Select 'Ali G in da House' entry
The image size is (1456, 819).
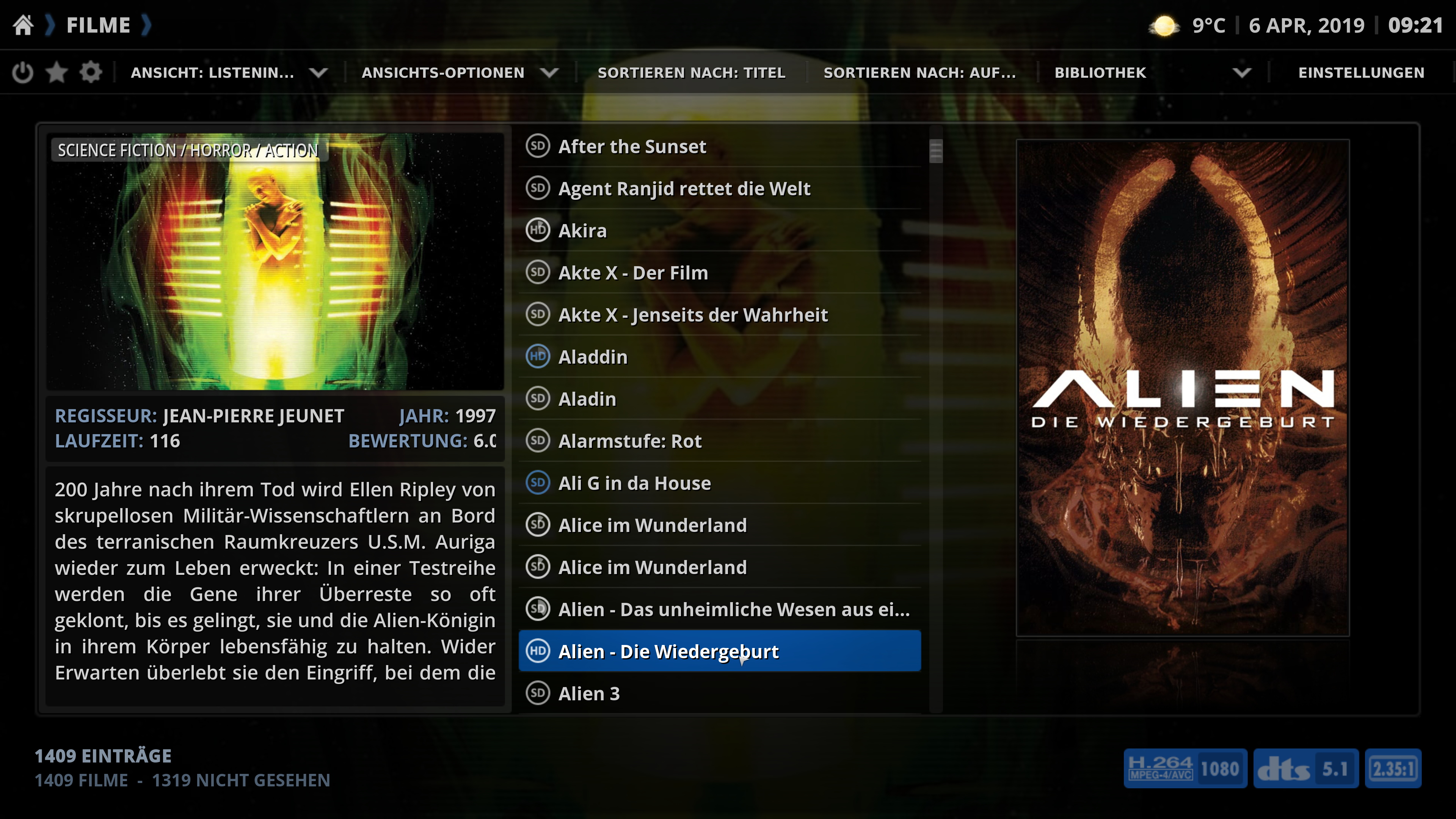pyautogui.click(x=720, y=483)
